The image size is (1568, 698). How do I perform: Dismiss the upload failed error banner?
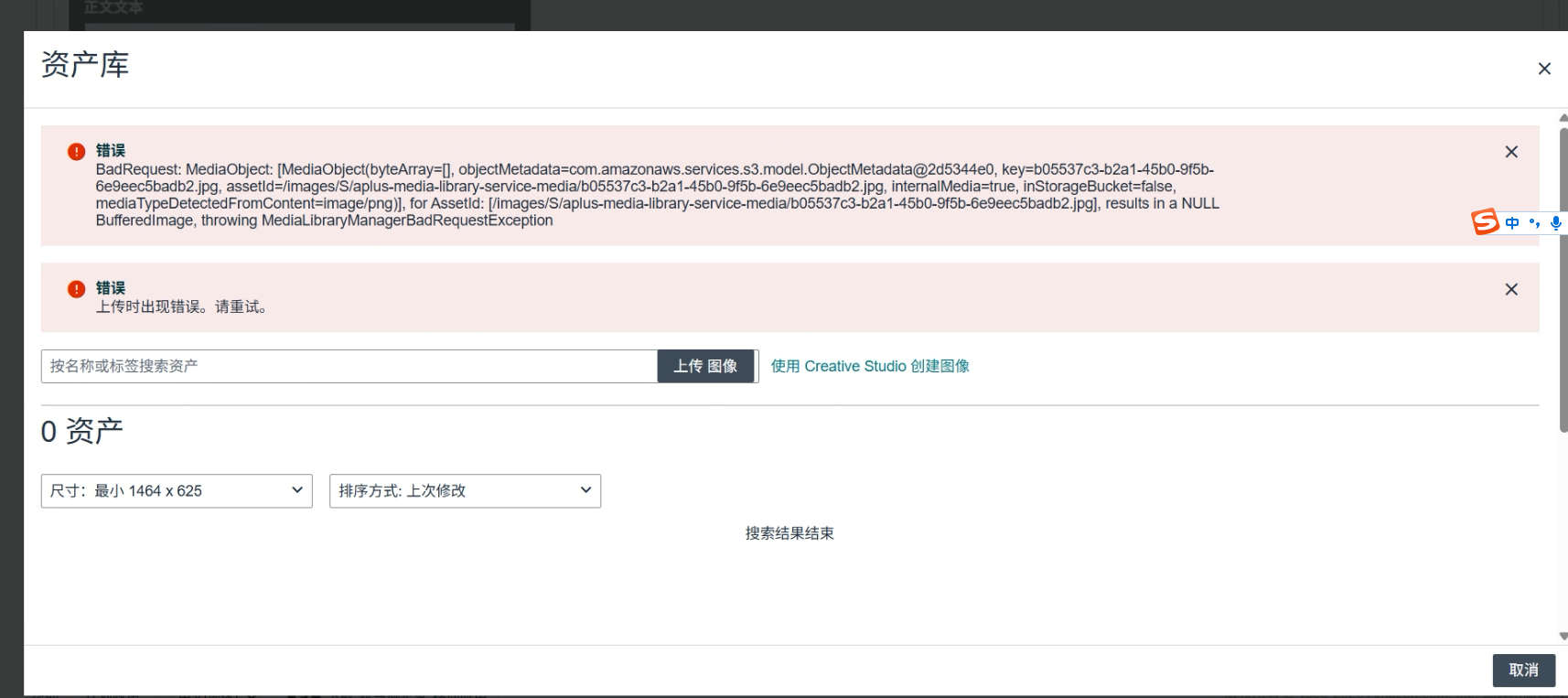pyautogui.click(x=1511, y=289)
